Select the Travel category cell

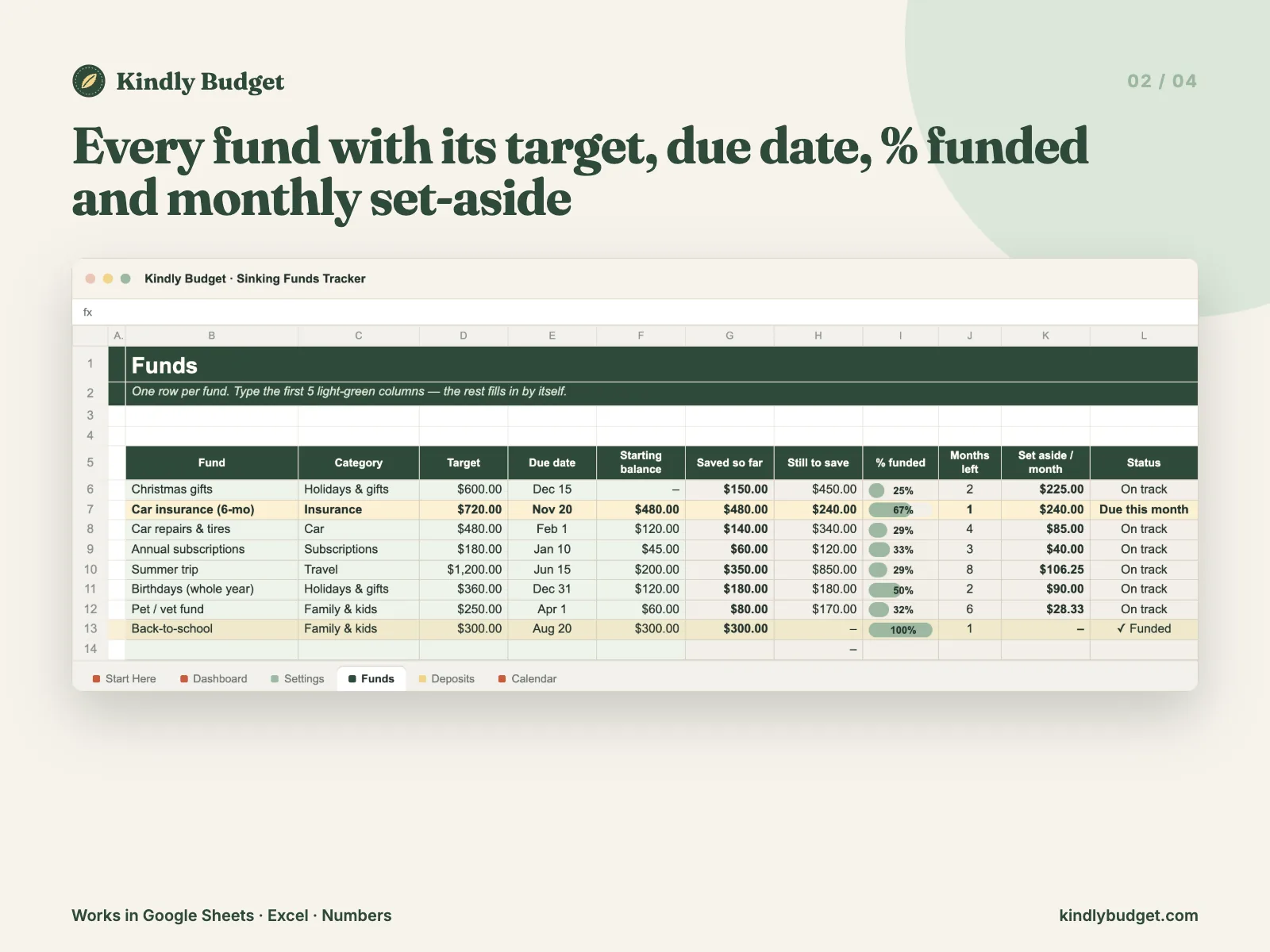click(x=359, y=570)
